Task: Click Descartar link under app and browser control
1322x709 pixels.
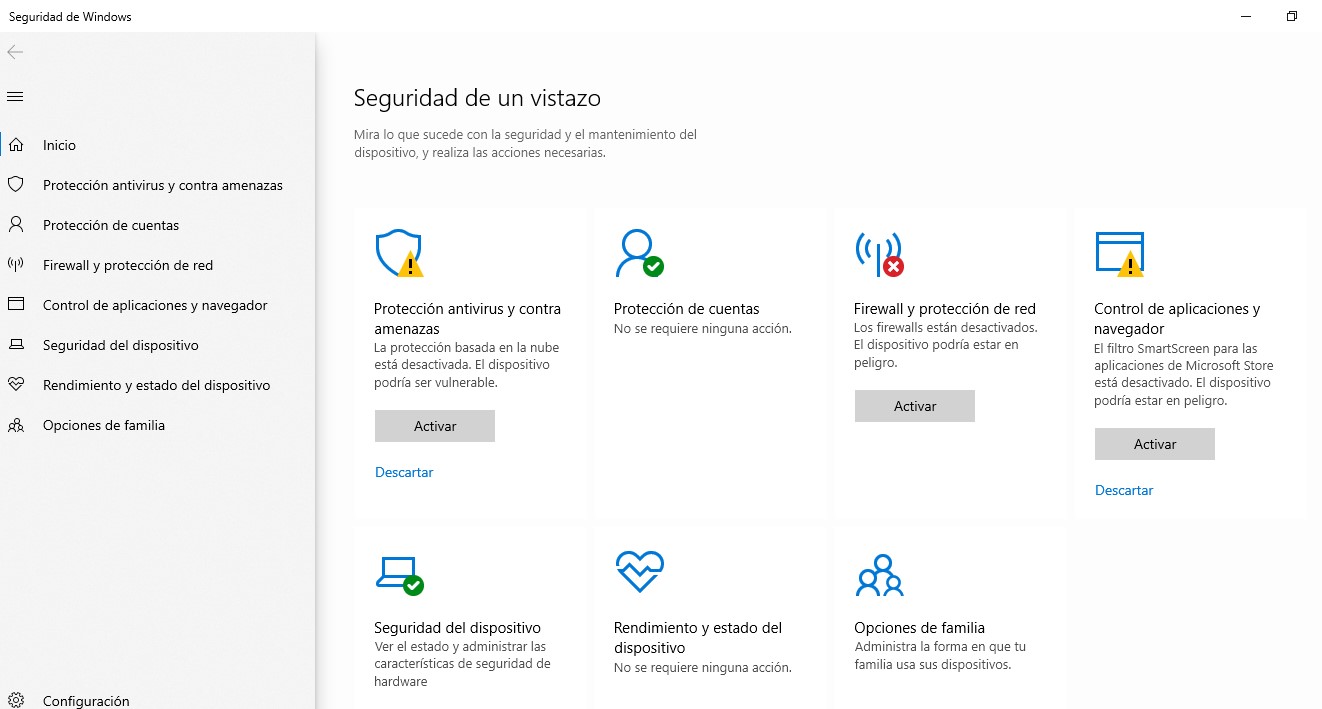Action: click(1124, 490)
